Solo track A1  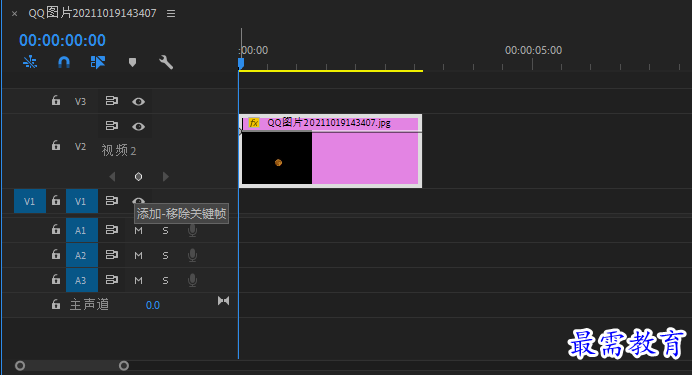tap(165, 230)
